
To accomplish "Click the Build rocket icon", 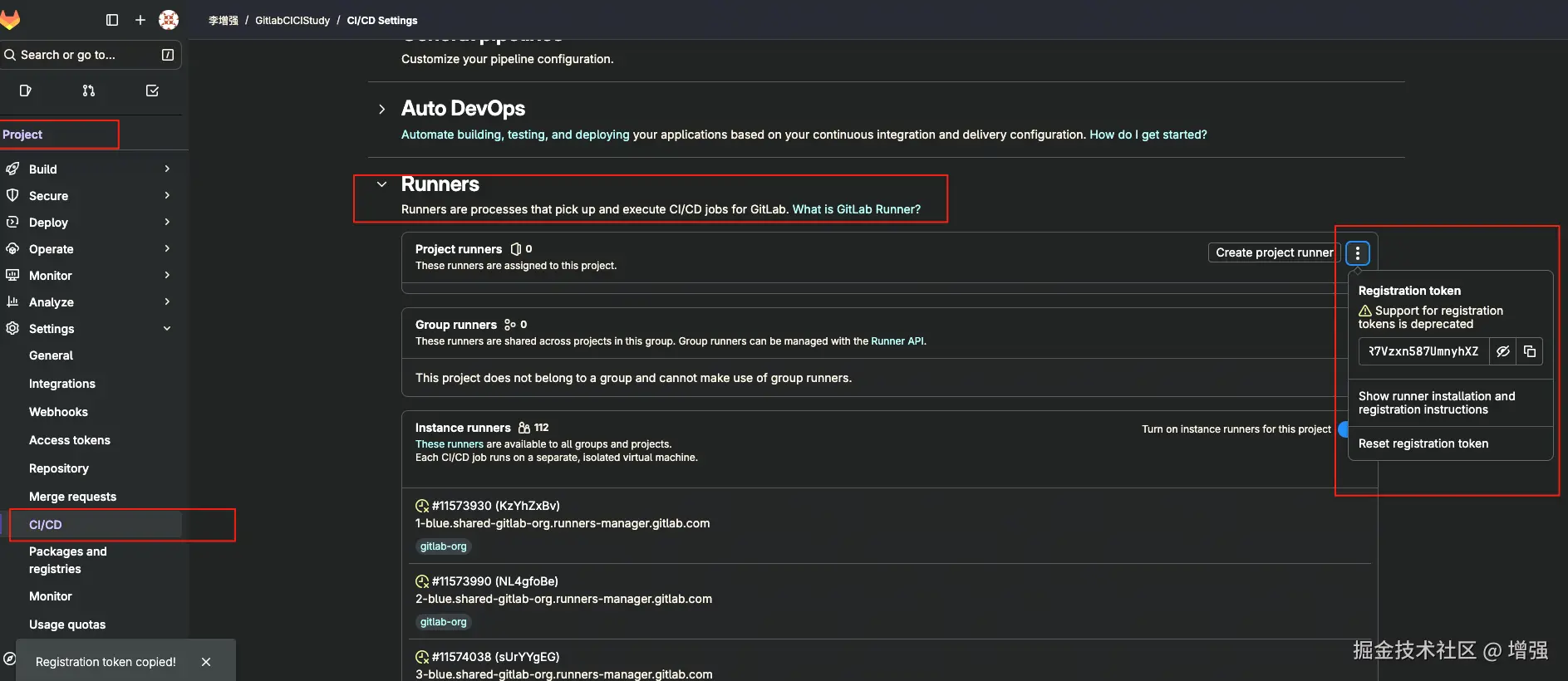I will pos(12,169).
